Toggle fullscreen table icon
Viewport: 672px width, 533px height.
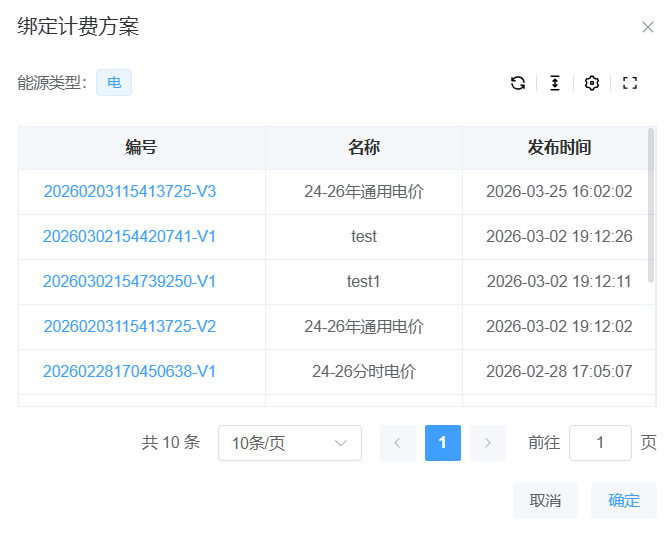click(630, 83)
